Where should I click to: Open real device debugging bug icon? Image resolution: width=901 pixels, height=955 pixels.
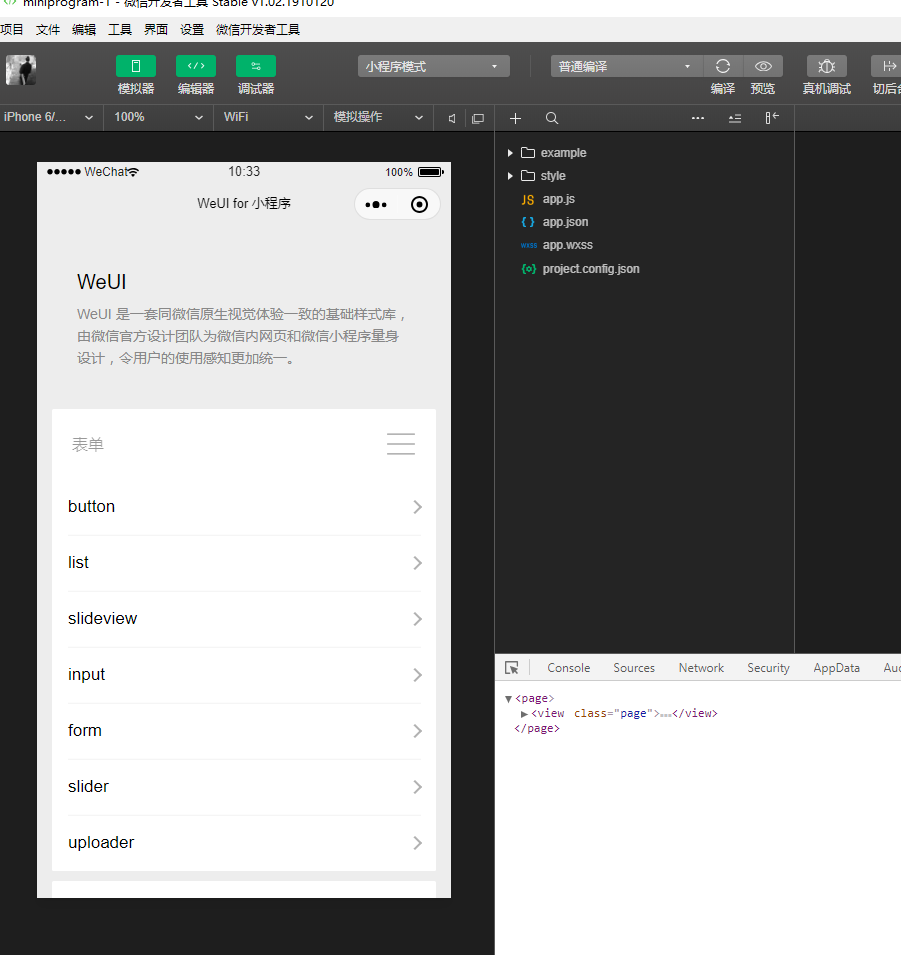(827, 67)
